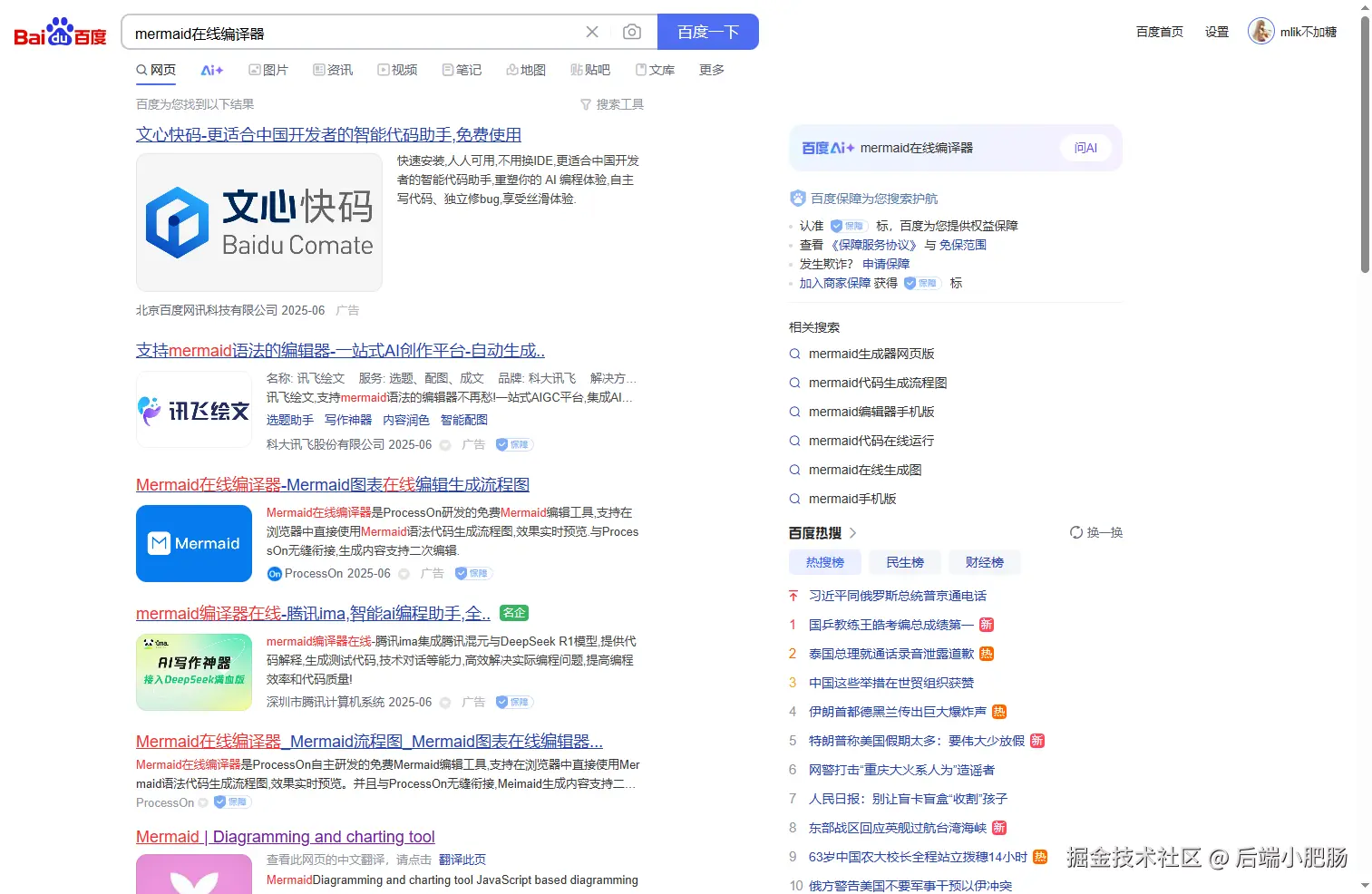
Task: Open Mermaid Diagramming and charting tool link
Action: [286, 836]
